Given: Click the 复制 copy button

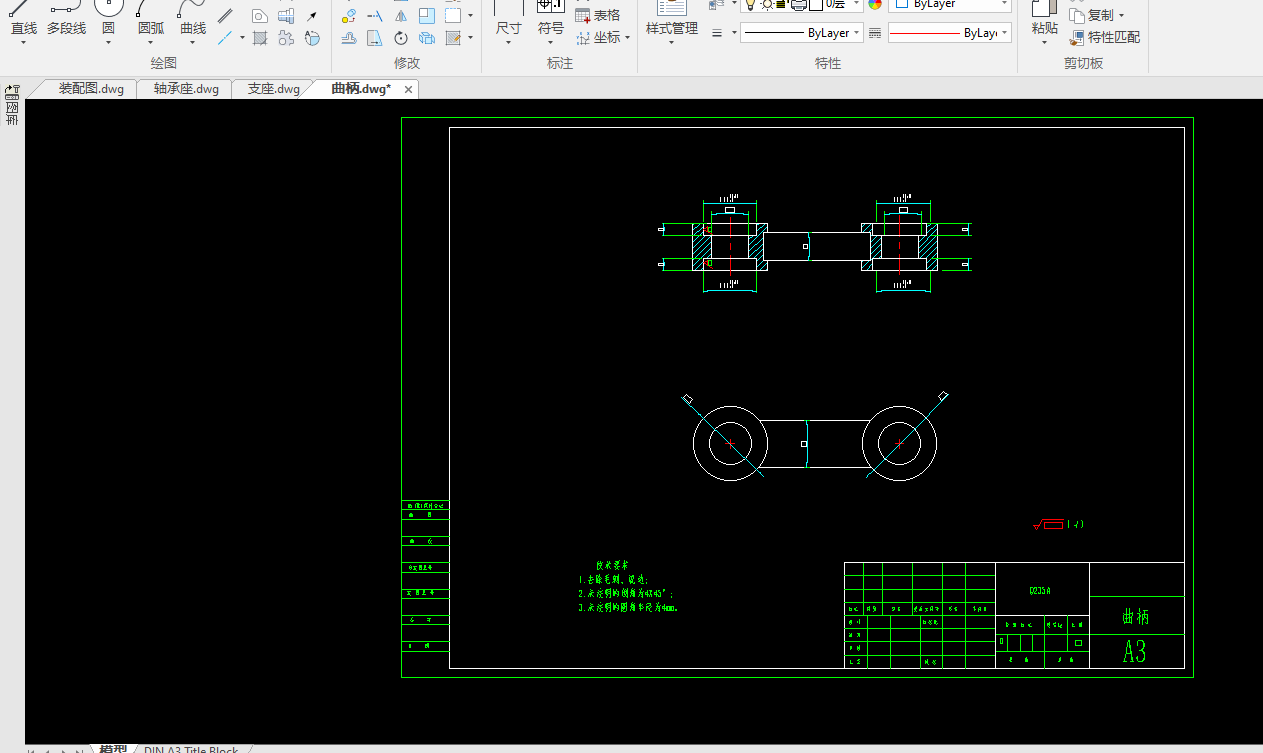Looking at the screenshot, I should [1097, 15].
